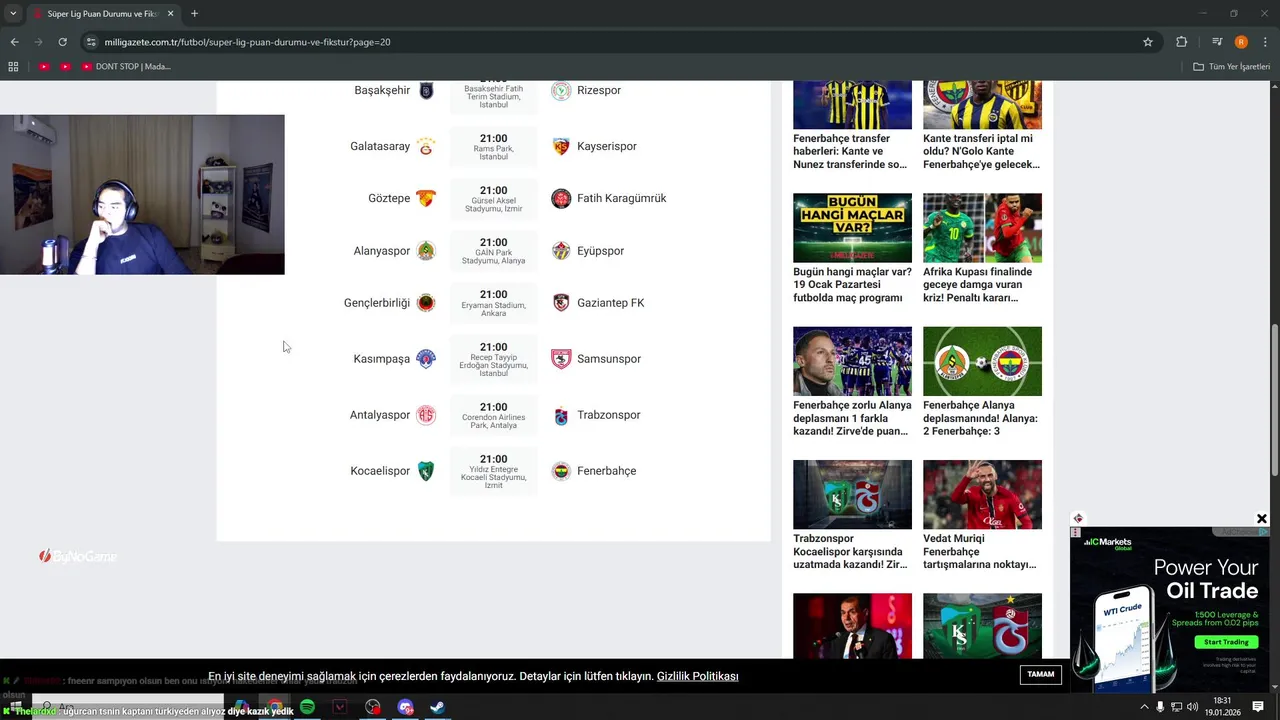This screenshot has height=720, width=1280.
Task: Open the apps grid in bookmarks bar
Action: pos(13,67)
